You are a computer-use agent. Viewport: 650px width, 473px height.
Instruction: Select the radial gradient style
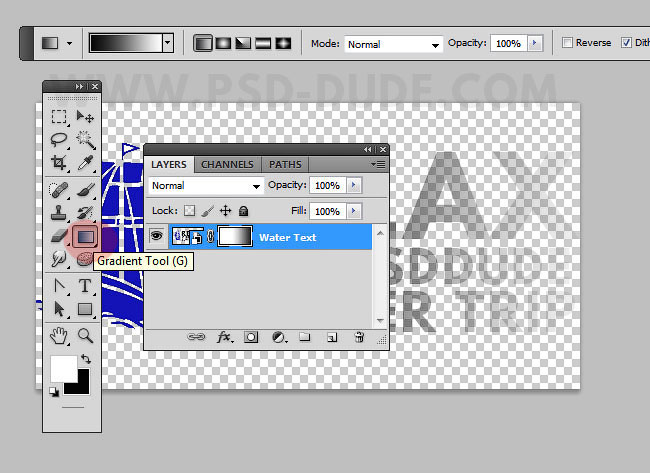pos(223,44)
